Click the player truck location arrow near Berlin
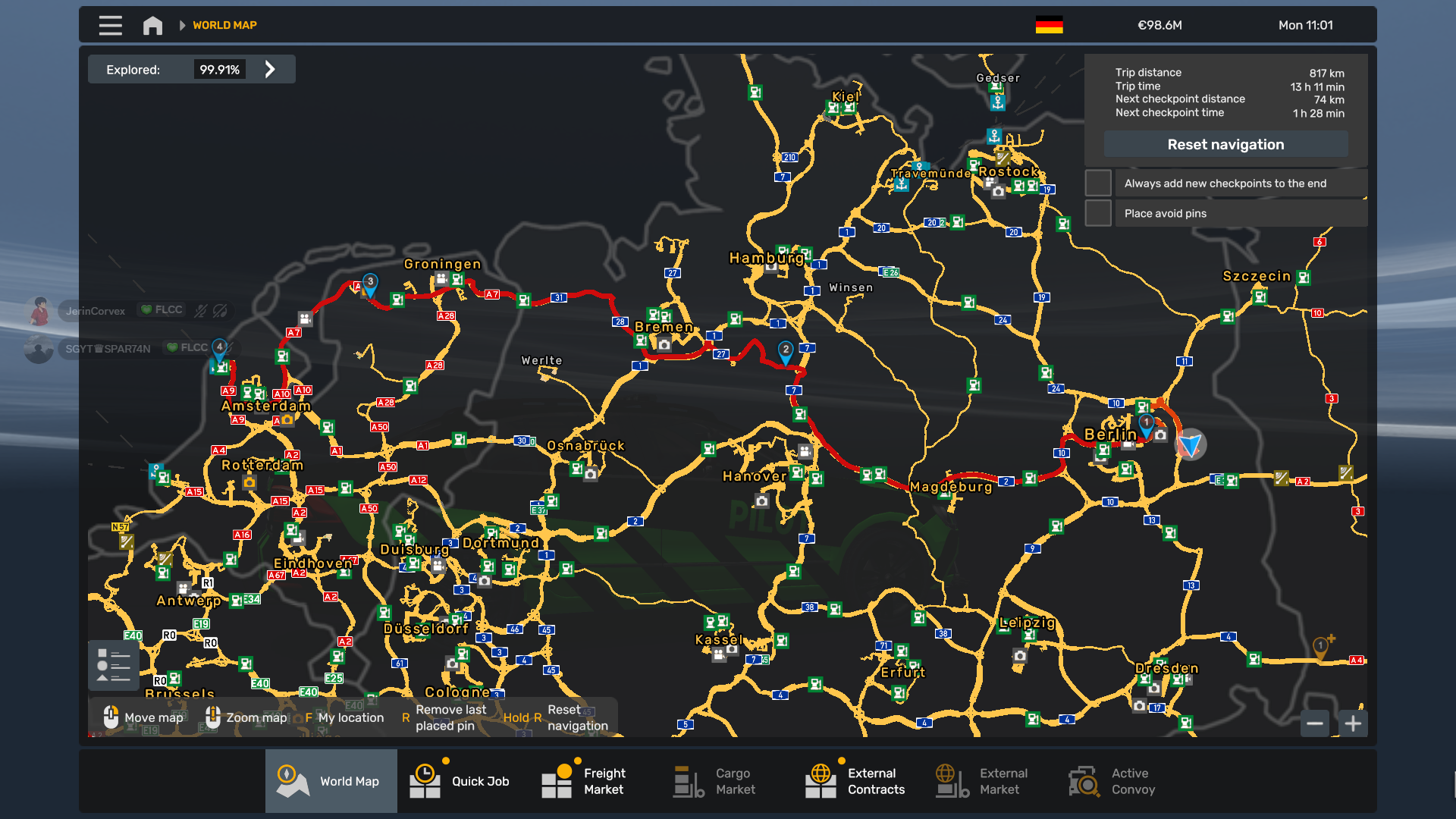 (x=1191, y=444)
